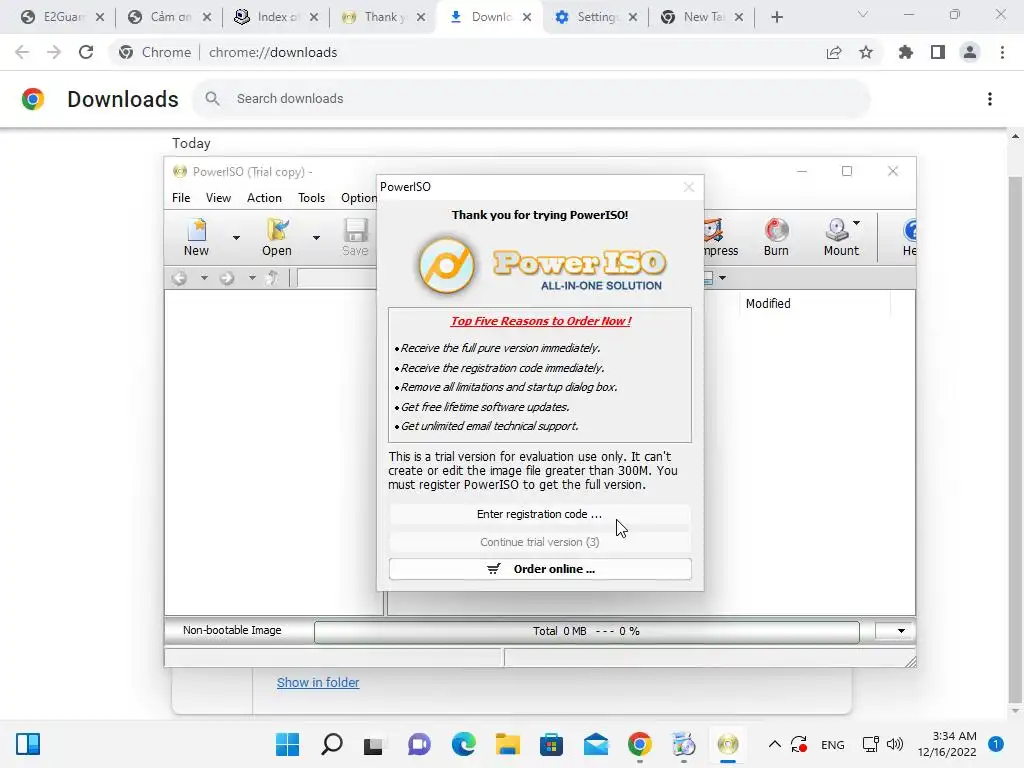Open the taskbar Search icon
The height and width of the screenshot is (768, 1024).
(x=332, y=744)
